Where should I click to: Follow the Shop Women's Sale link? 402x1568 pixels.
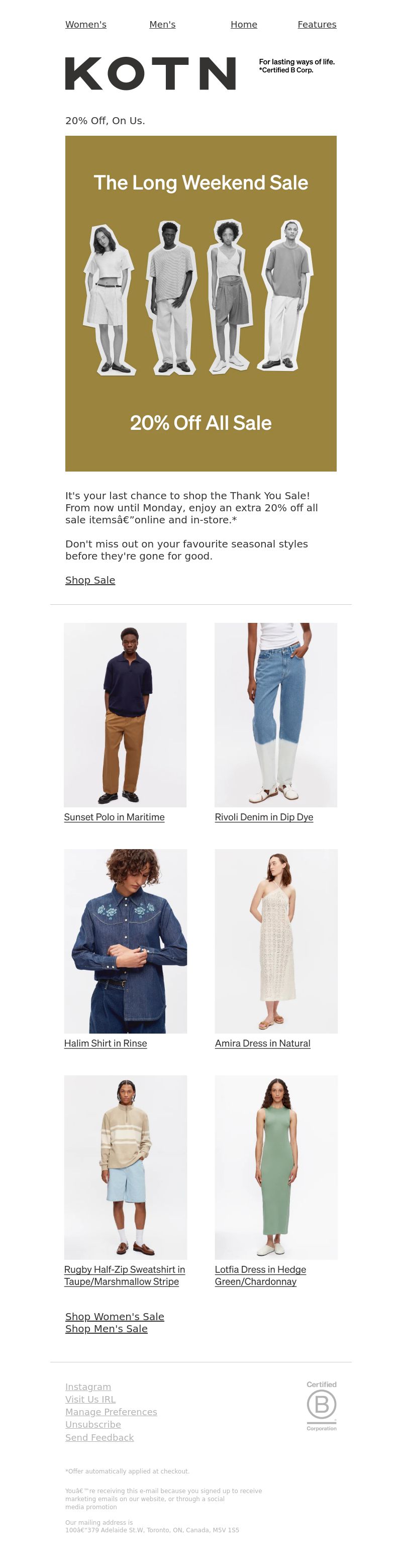pyautogui.click(x=115, y=1317)
